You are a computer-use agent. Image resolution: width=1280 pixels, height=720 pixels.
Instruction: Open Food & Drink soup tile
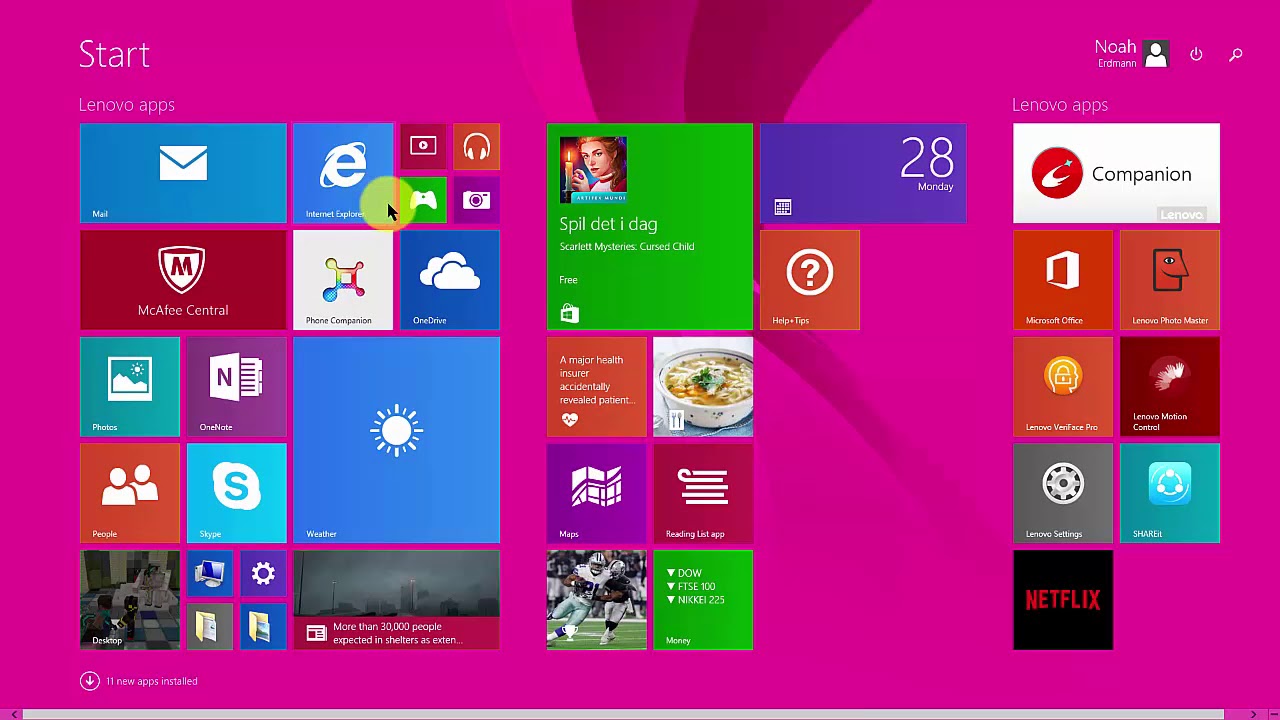click(x=703, y=387)
